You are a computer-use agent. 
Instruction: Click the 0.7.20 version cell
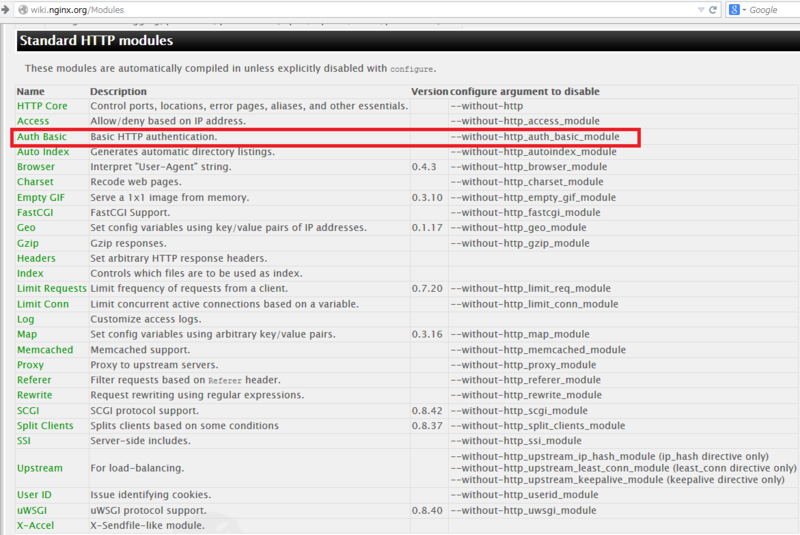(x=427, y=289)
